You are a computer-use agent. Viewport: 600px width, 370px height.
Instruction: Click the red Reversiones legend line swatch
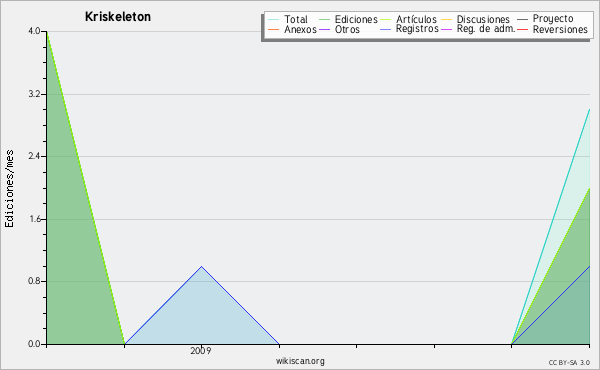click(x=522, y=30)
